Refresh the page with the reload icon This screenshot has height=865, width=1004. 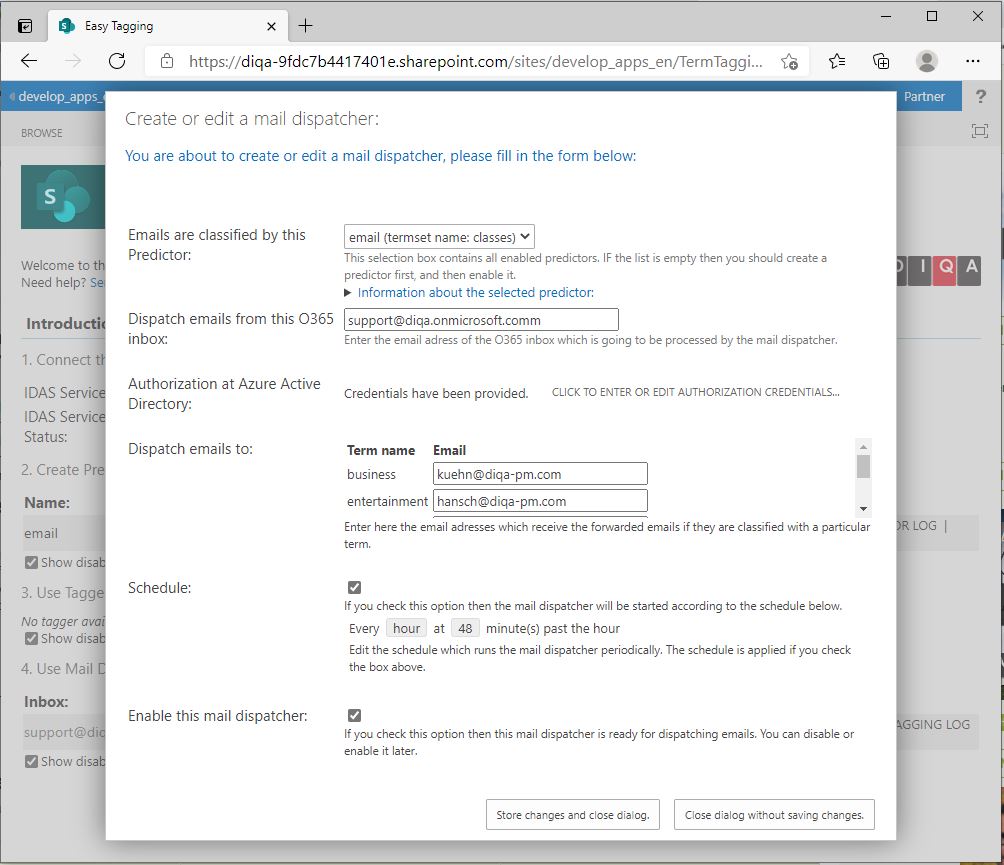pos(117,61)
